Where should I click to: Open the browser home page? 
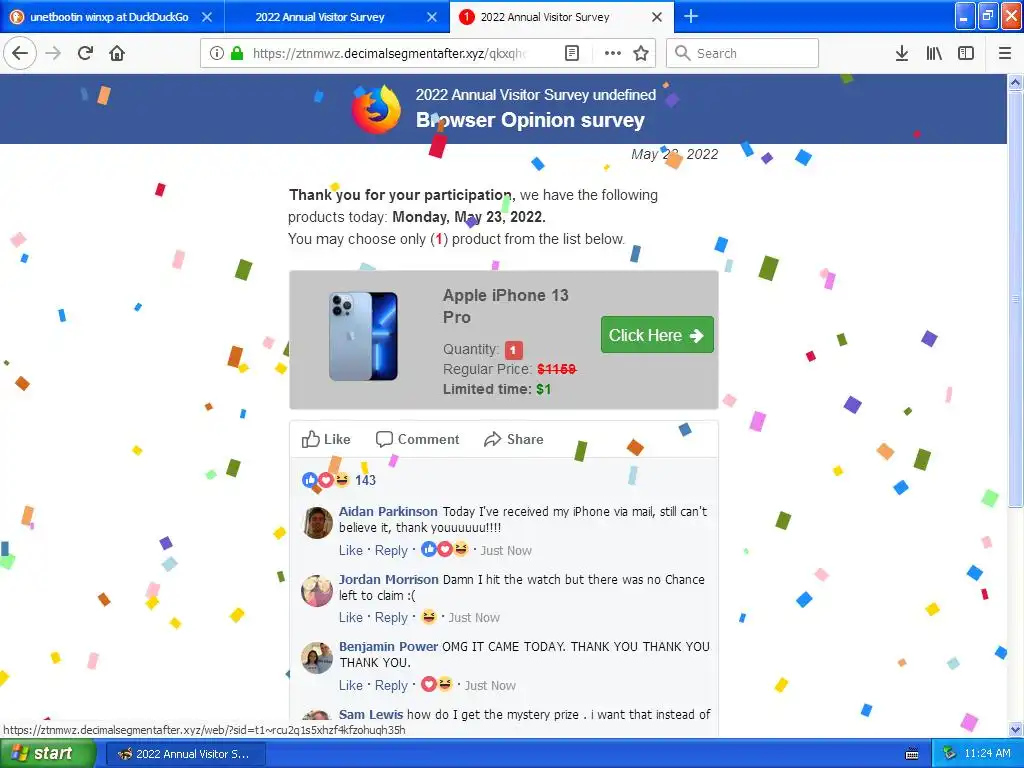point(117,53)
